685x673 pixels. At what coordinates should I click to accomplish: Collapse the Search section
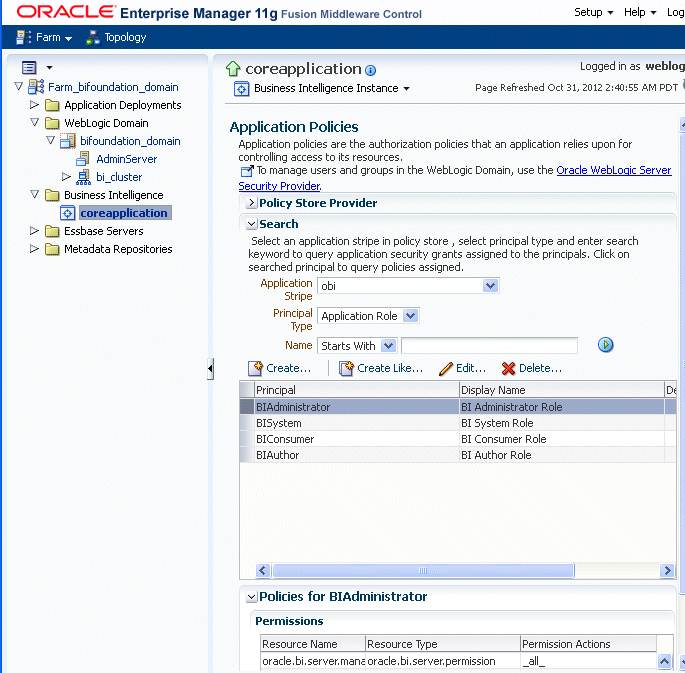[251, 224]
